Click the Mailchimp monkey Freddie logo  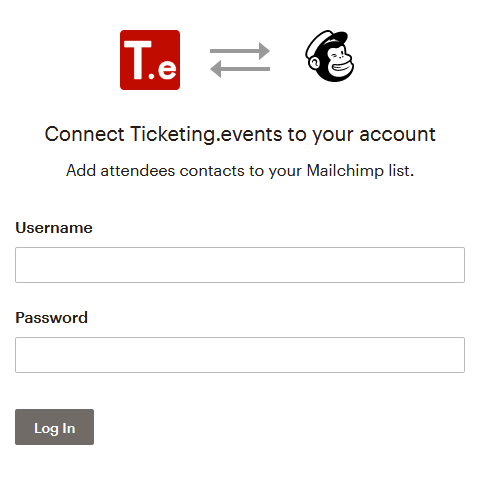(330, 56)
